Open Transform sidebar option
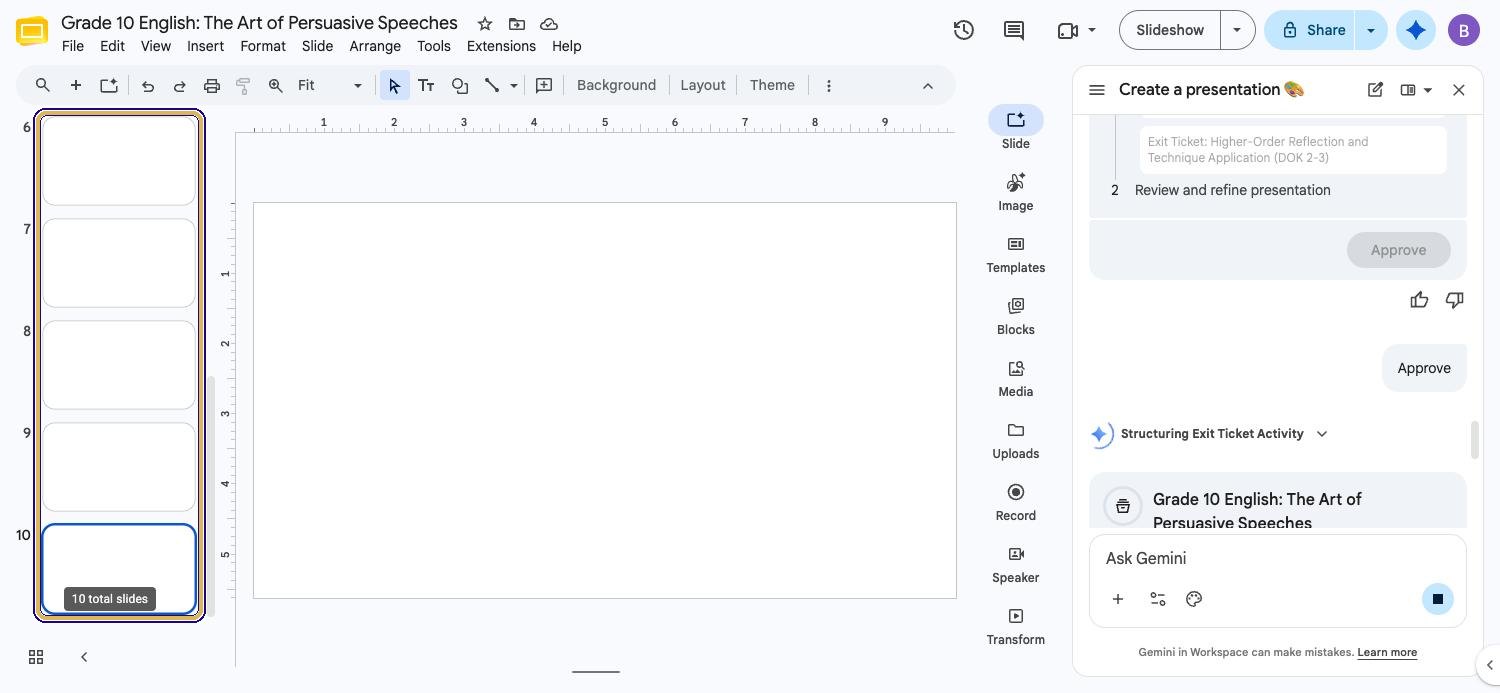Viewport: 1500px width, 693px height. coord(1016,626)
